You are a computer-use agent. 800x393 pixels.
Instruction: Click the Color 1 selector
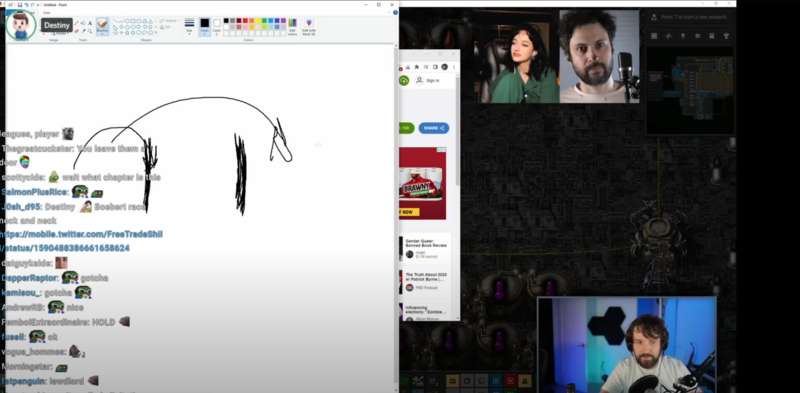205,27
